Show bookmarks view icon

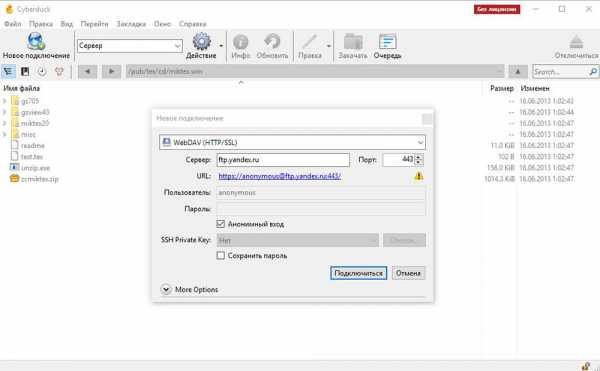tap(25, 72)
